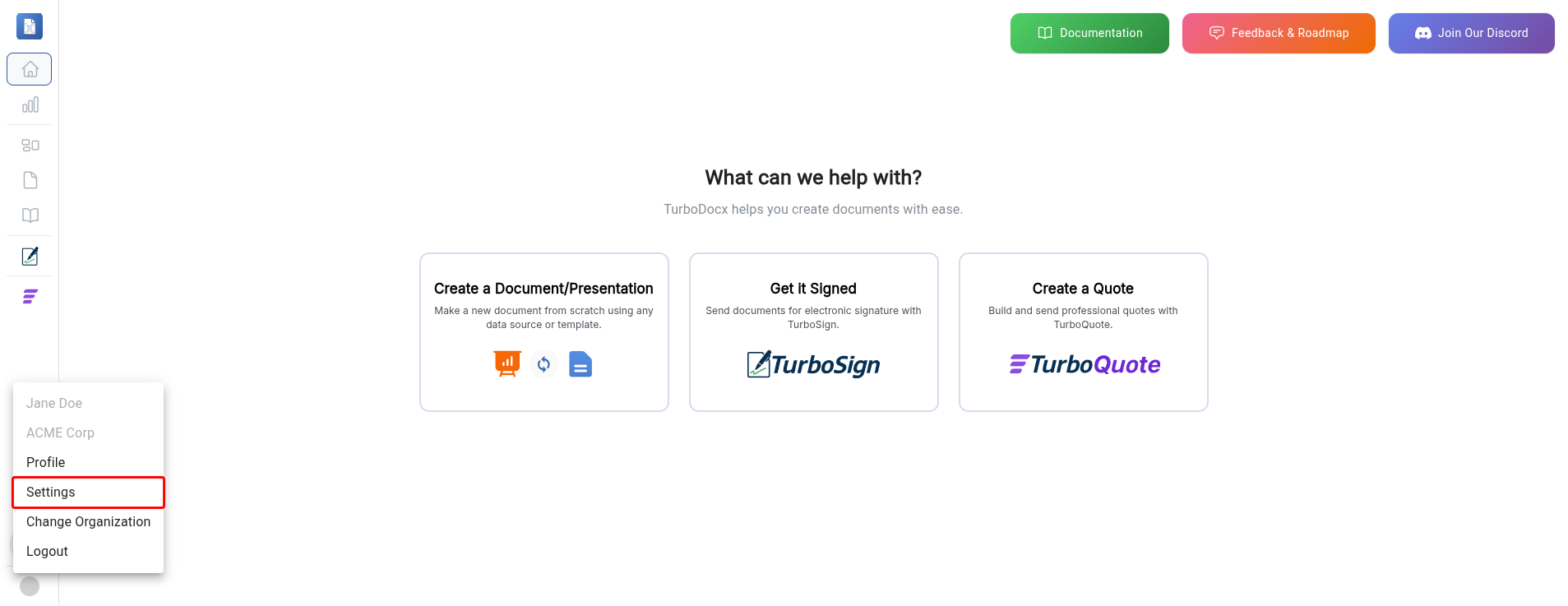The width and height of the screenshot is (1568, 606).
Task: Click the blue document file icon
Action: pyautogui.click(x=580, y=364)
